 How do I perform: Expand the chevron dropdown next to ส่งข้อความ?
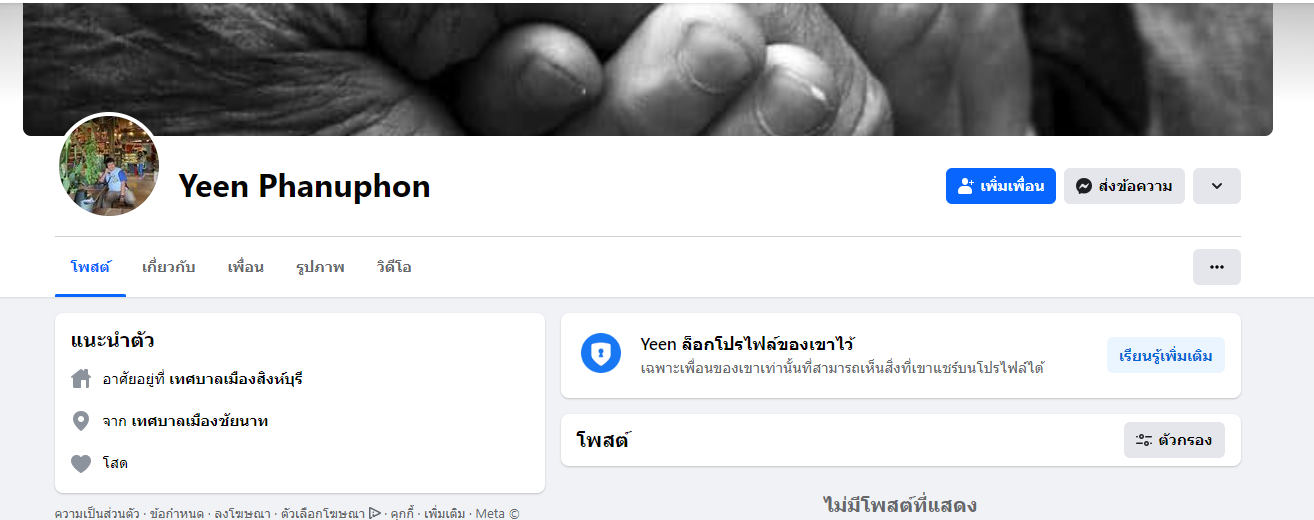[1217, 186]
